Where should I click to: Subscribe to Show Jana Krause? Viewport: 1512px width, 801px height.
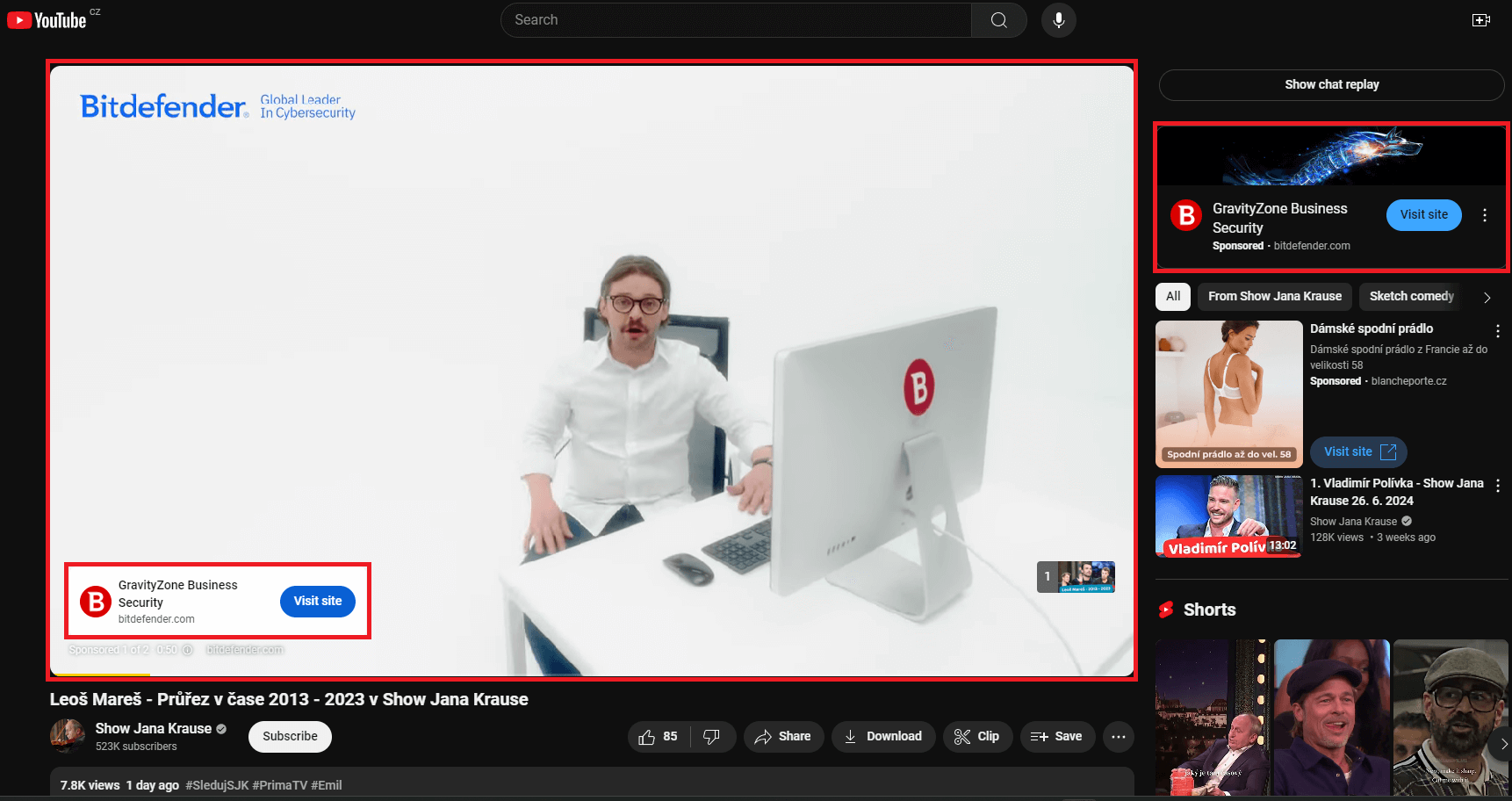pyautogui.click(x=290, y=736)
